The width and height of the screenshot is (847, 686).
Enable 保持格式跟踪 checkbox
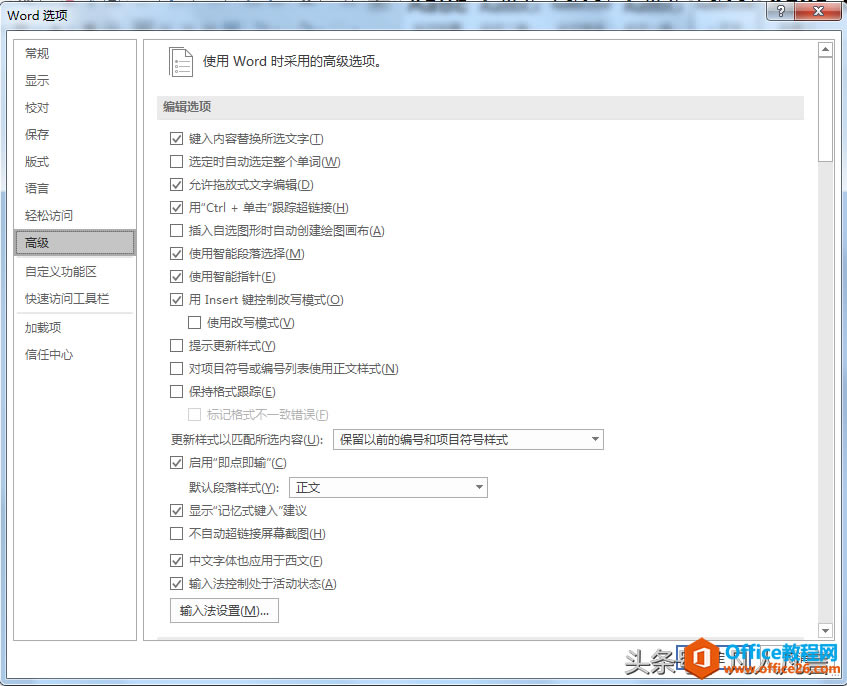click(x=176, y=392)
